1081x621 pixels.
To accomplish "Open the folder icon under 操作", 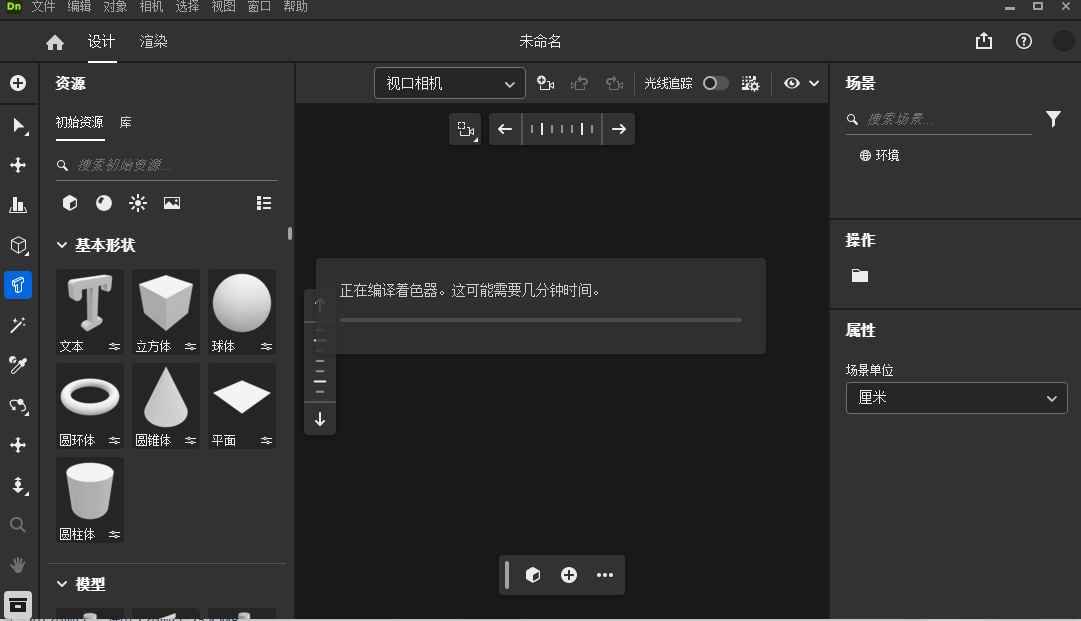I will tap(860, 276).
